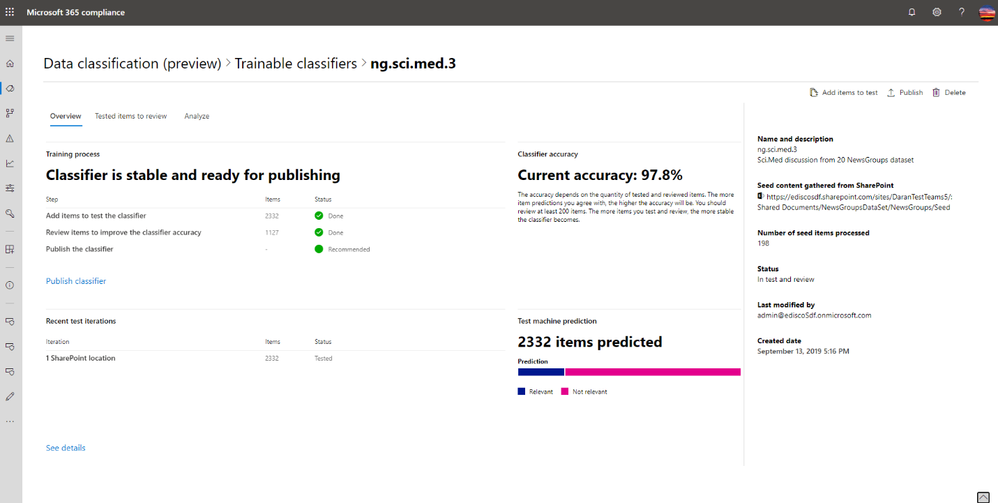The width and height of the screenshot is (998, 503).
Task: Open reports chart sidebar icon
Action: [x=10, y=164]
